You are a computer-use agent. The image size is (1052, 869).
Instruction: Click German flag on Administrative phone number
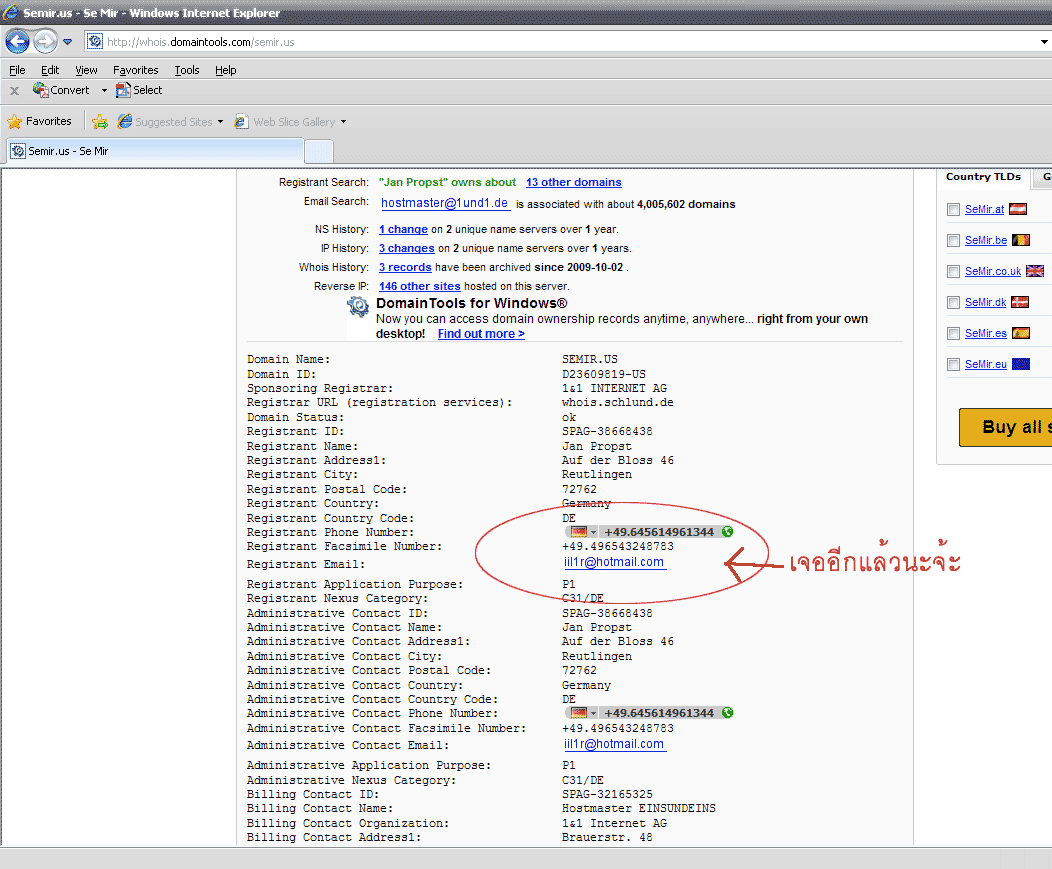pos(579,713)
